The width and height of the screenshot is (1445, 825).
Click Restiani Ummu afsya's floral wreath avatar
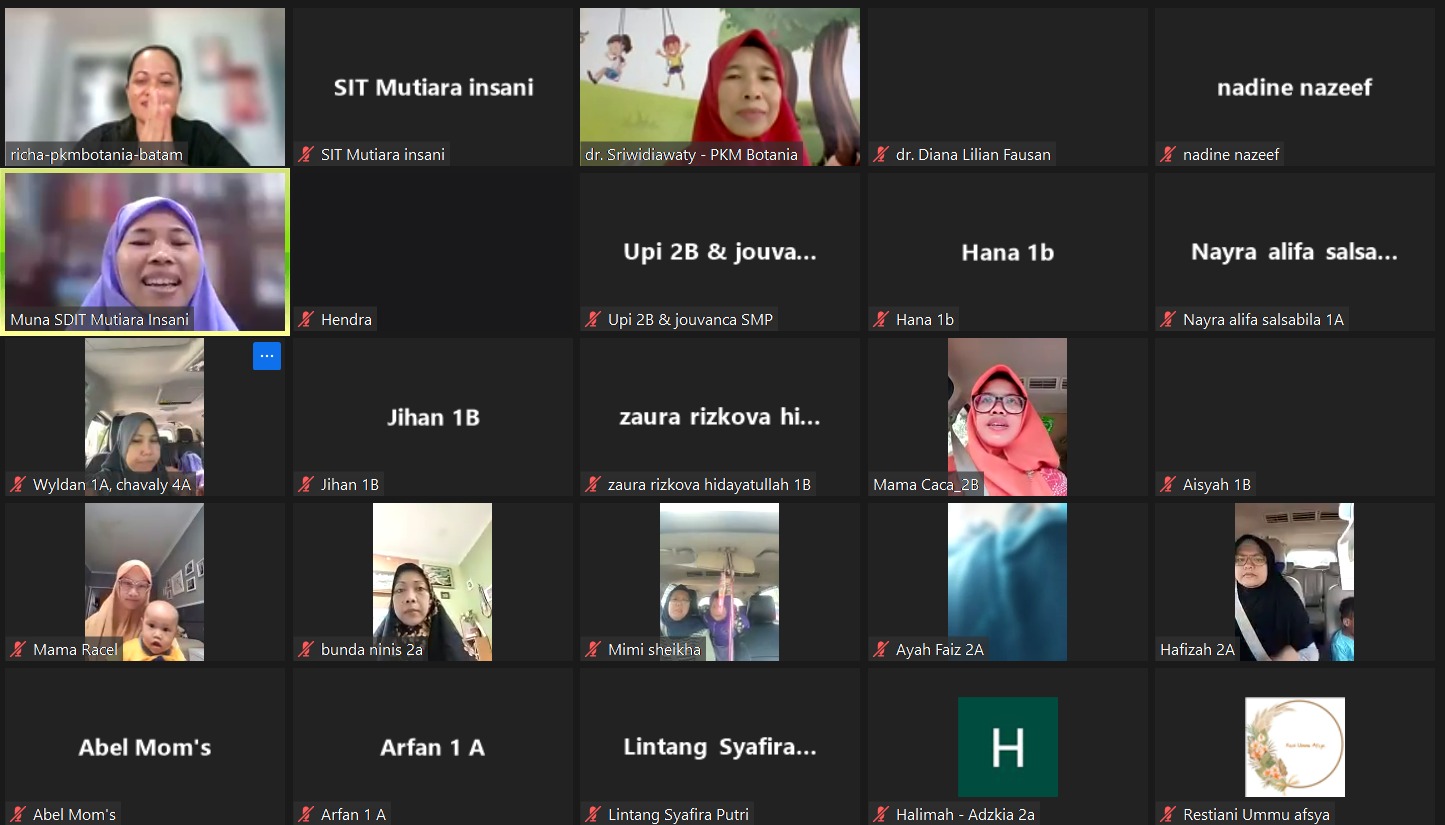pos(1294,747)
